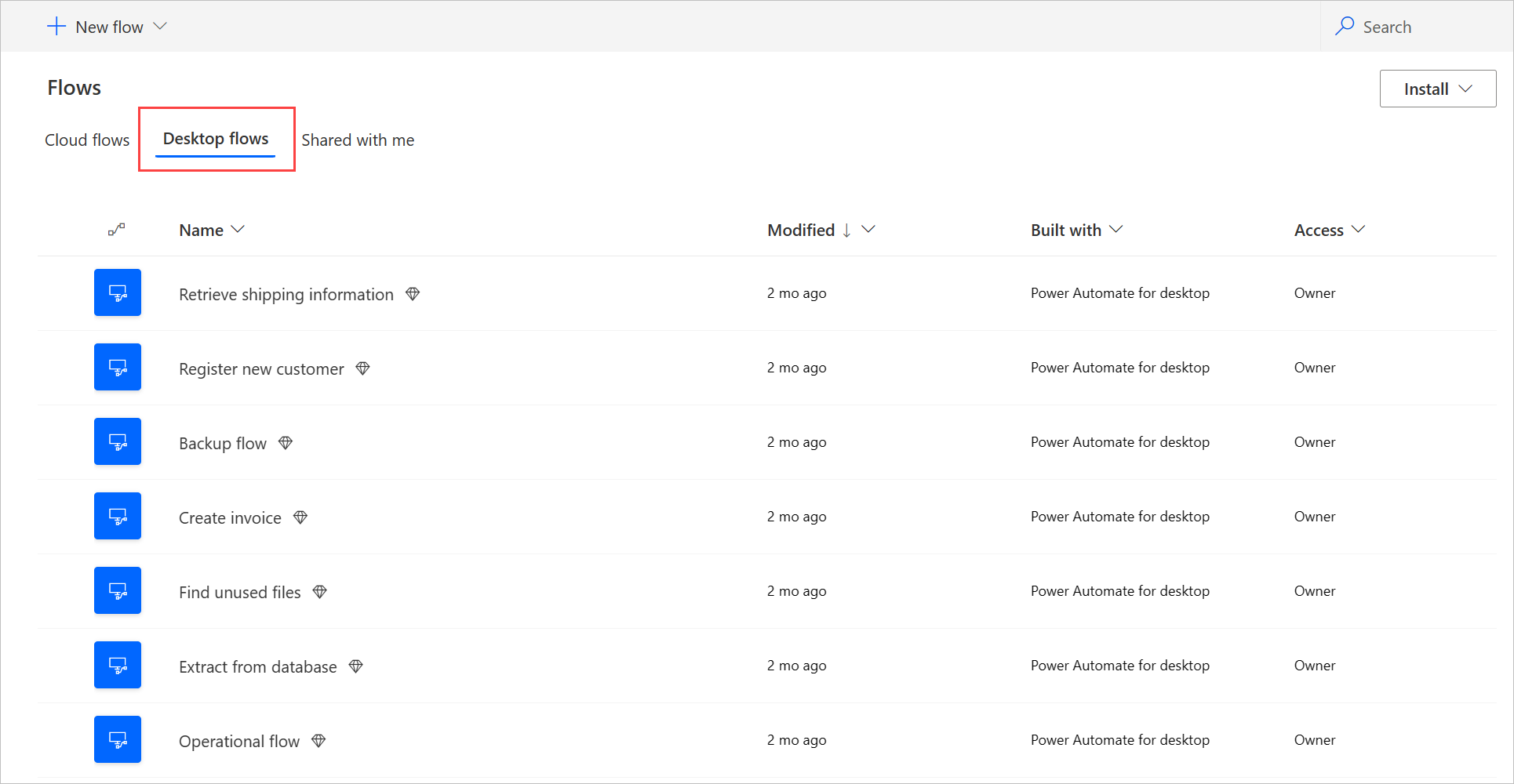Click the New flow button label
This screenshot has height=784, width=1514.
[x=109, y=27]
